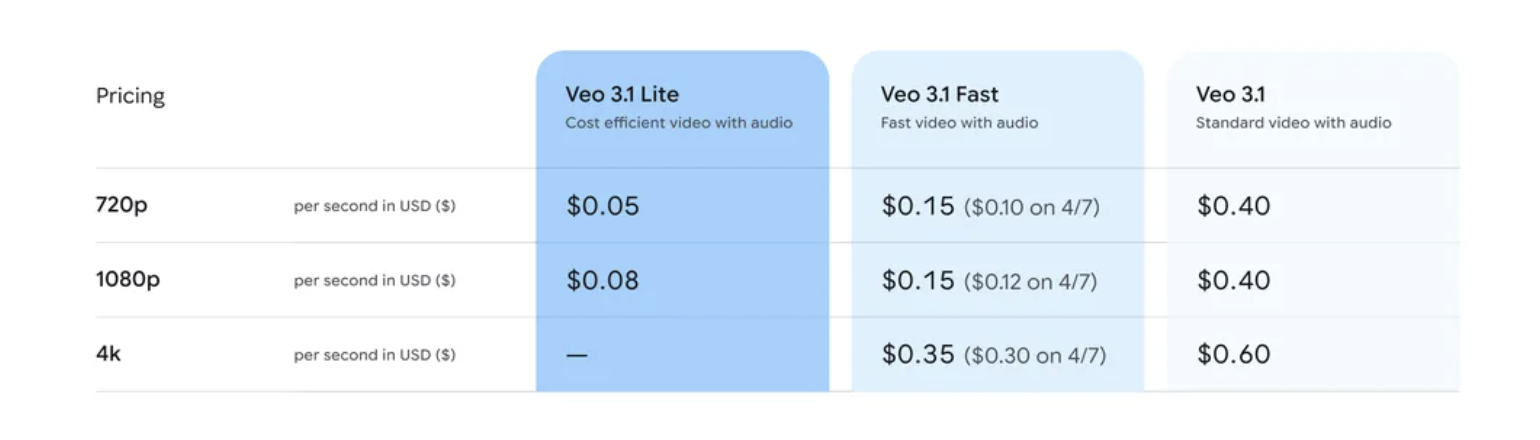
Task: Click the Pricing table heading
Action: [130, 97]
